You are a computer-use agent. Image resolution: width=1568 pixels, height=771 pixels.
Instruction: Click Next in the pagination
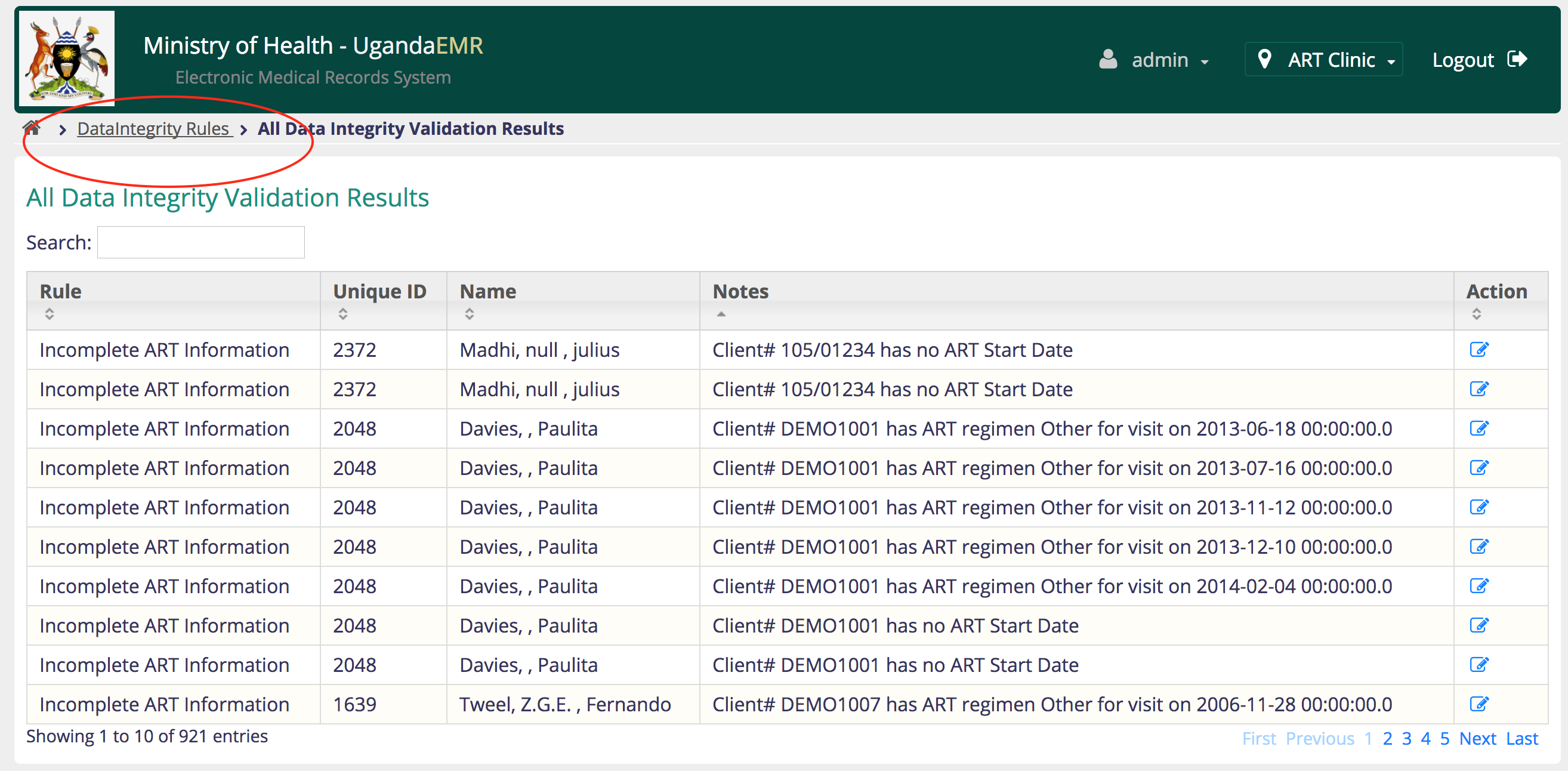[1477, 738]
